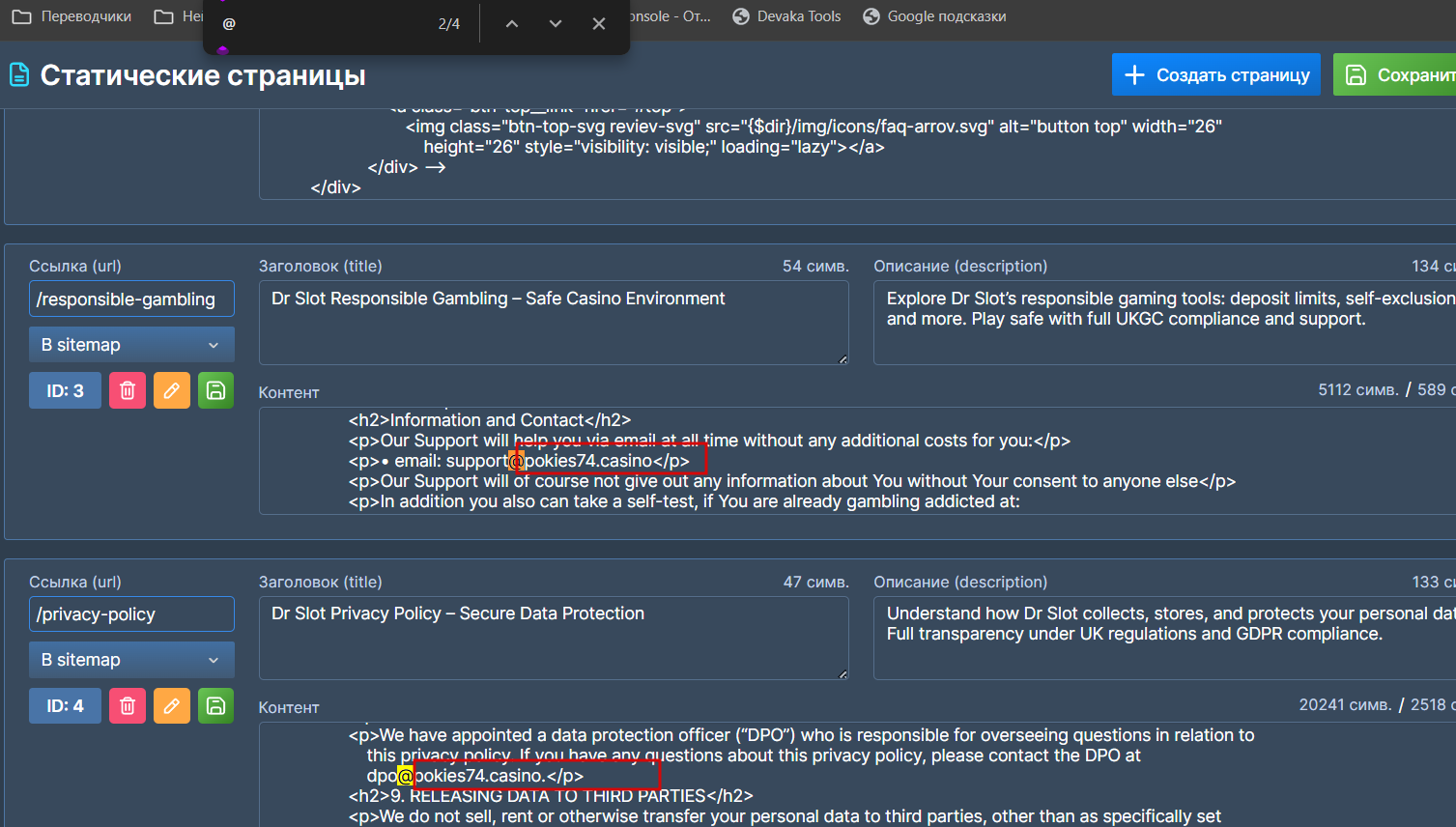Click the document icon beside Статические страницы
Image resolution: width=1456 pixels, height=827 pixels.
click(x=19, y=74)
